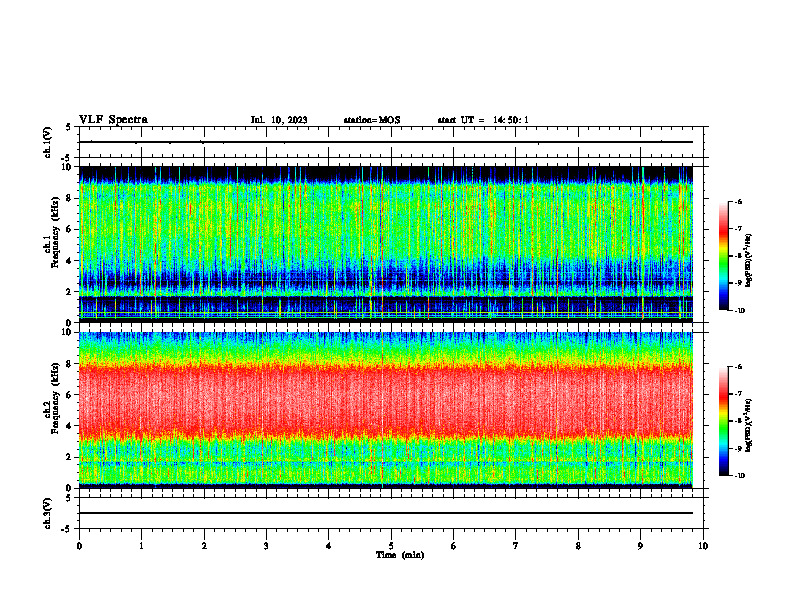Image resolution: width=792 pixels, height=612 pixels.
Task: Click the "2" kHz tick of ch.2 frequency axis
Action: (70, 457)
